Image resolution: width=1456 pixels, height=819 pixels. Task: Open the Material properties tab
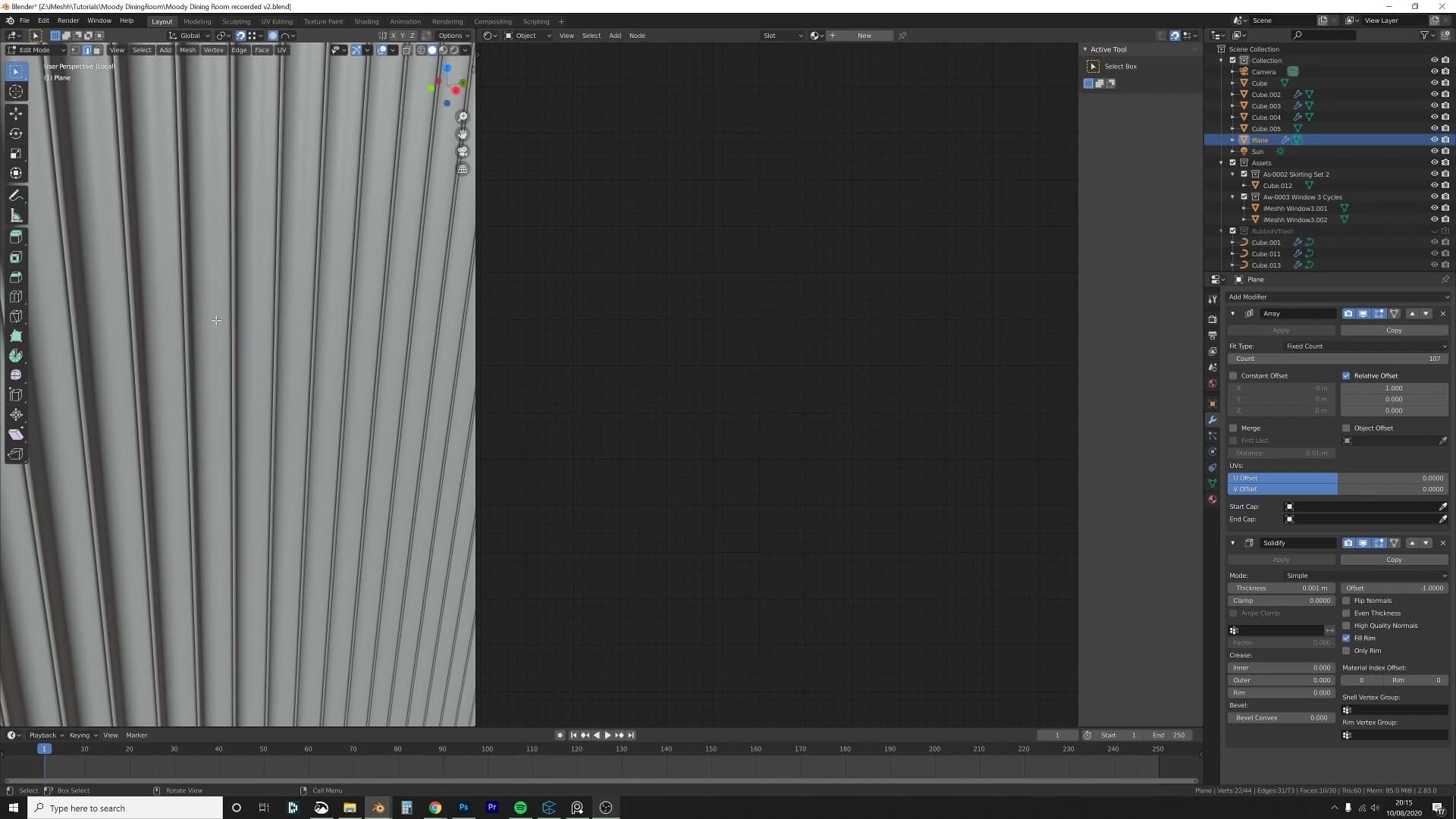1213,500
